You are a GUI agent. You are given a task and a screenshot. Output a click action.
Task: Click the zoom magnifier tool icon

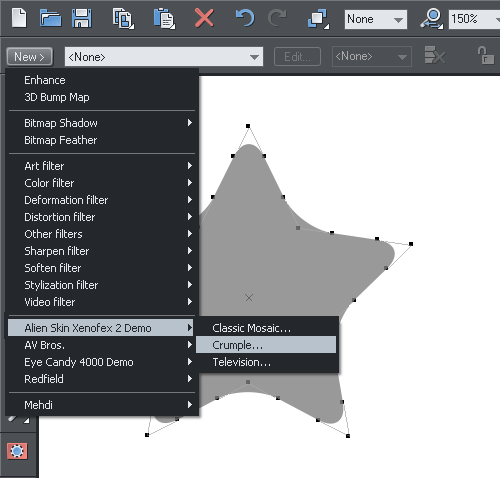pyautogui.click(x=431, y=19)
